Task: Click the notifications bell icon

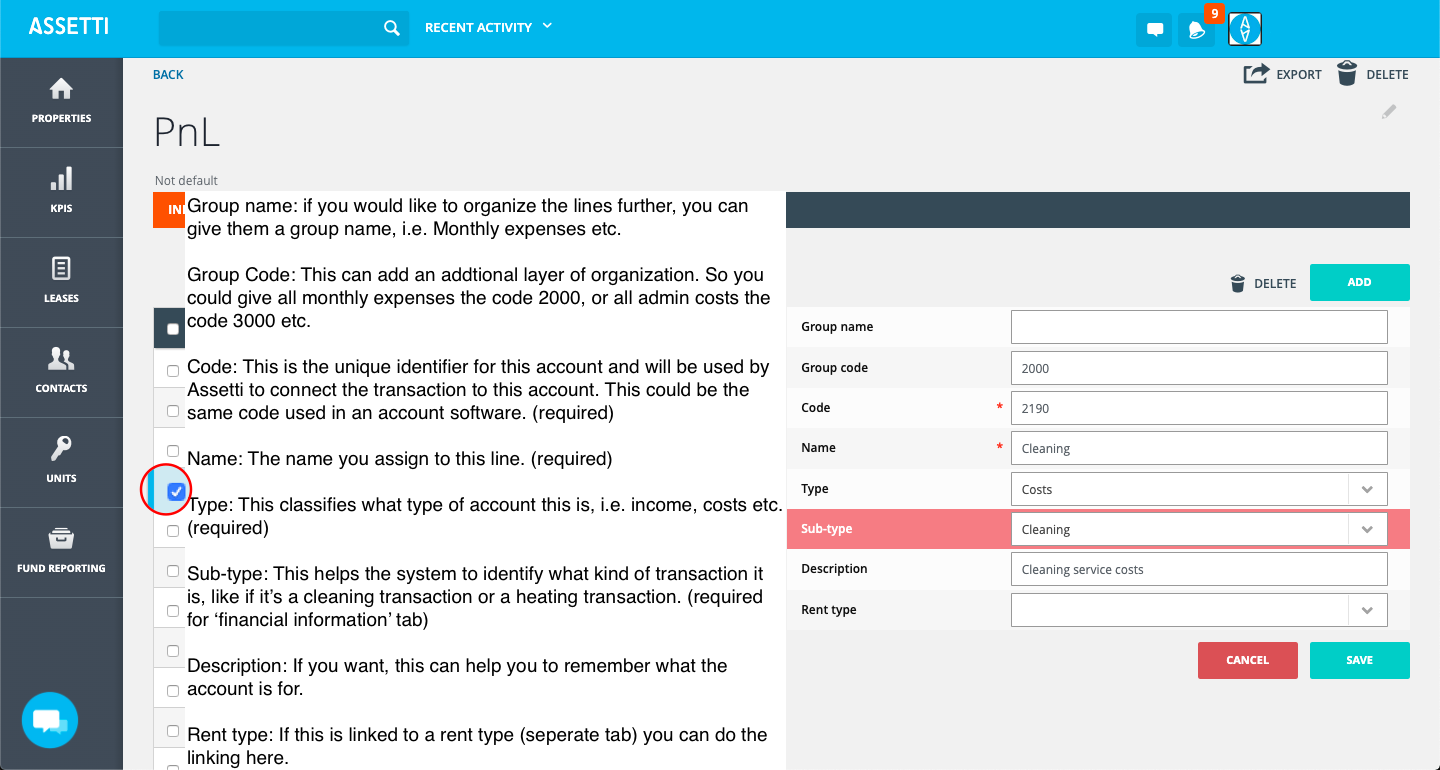Action: tap(1196, 30)
